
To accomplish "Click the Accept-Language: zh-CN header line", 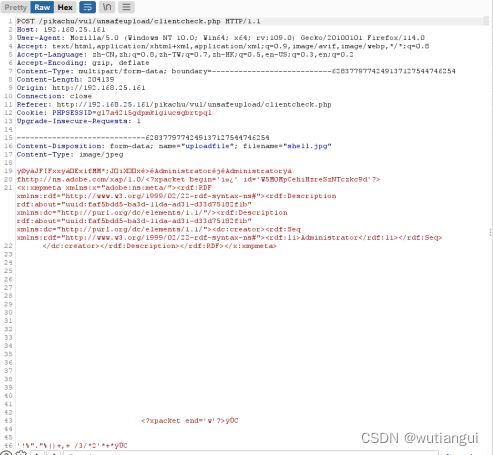I will pyautogui.click(x=185, y=55).
